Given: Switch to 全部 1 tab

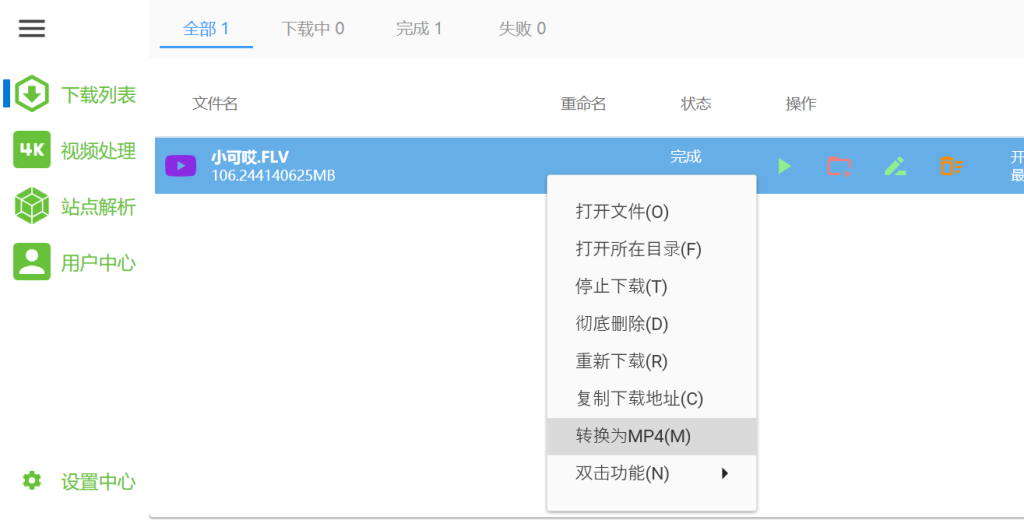Looking at the screenshot, I should (x=206, y=29).
